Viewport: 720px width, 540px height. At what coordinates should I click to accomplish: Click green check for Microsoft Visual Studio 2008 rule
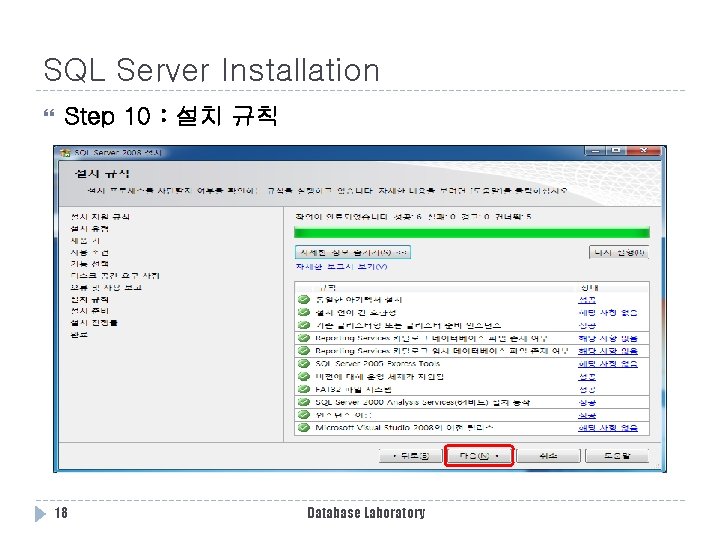click(304, 428)
